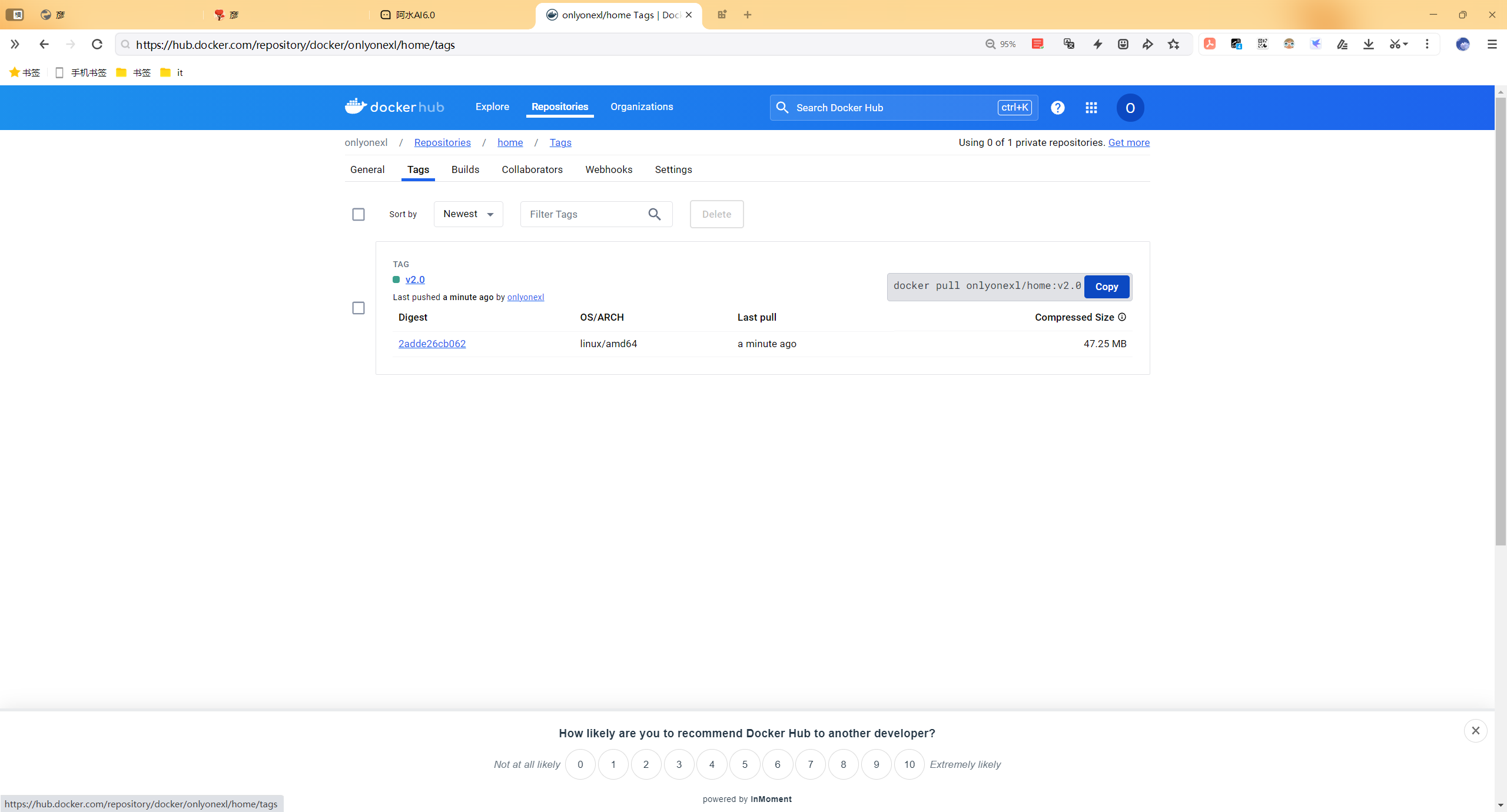
Task: Click the Docker Hub logo
Action: pyautogui.click(x=394, y=107)
